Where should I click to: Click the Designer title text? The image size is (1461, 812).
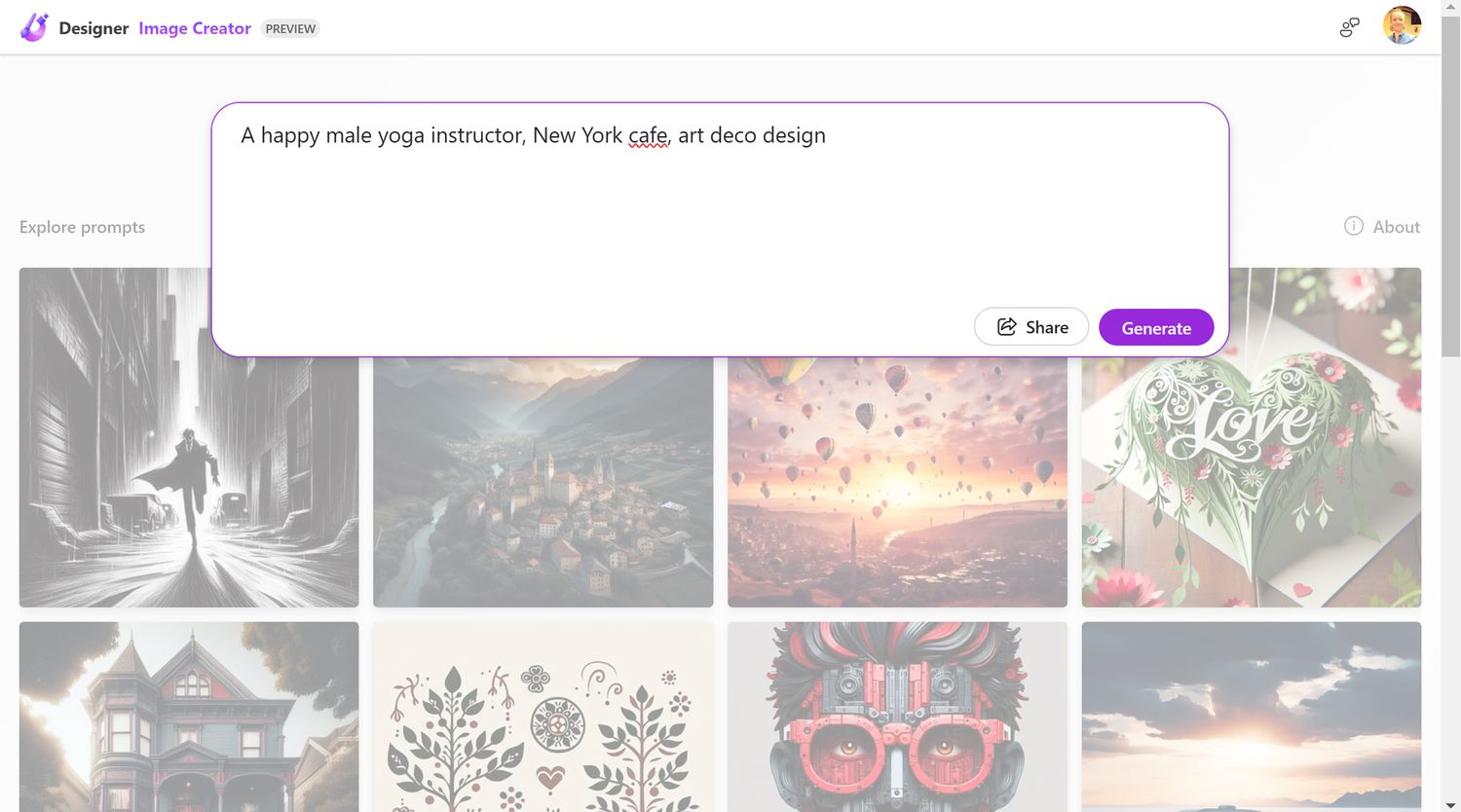click(x=94, y=28)
